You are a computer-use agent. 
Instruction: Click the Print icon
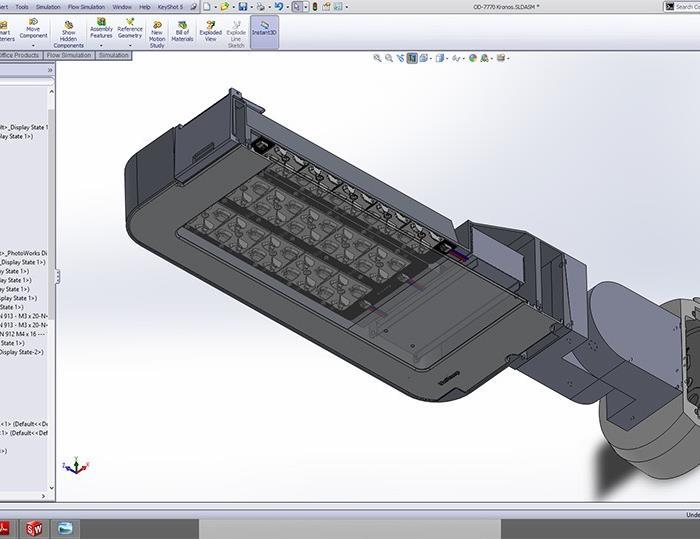pyautogui.click(x=261, y=7)
